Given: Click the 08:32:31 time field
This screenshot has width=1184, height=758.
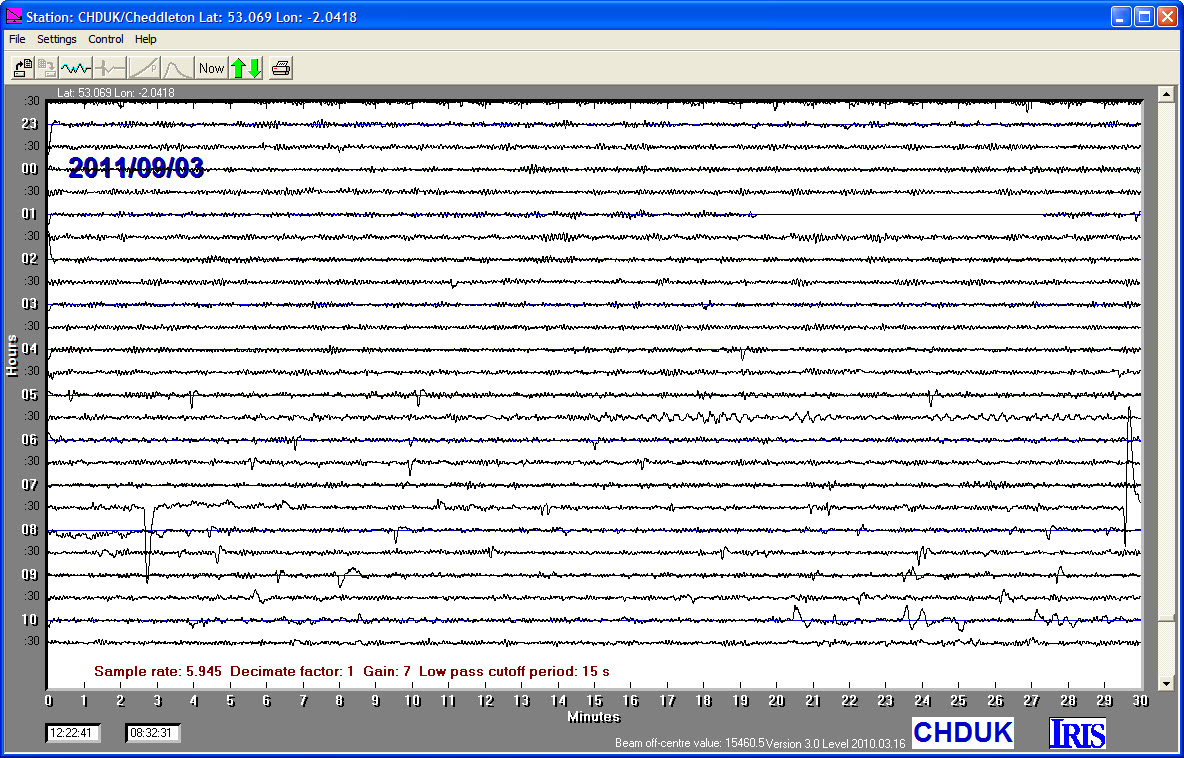Looking at the screenshot, I should coord(153,732).
